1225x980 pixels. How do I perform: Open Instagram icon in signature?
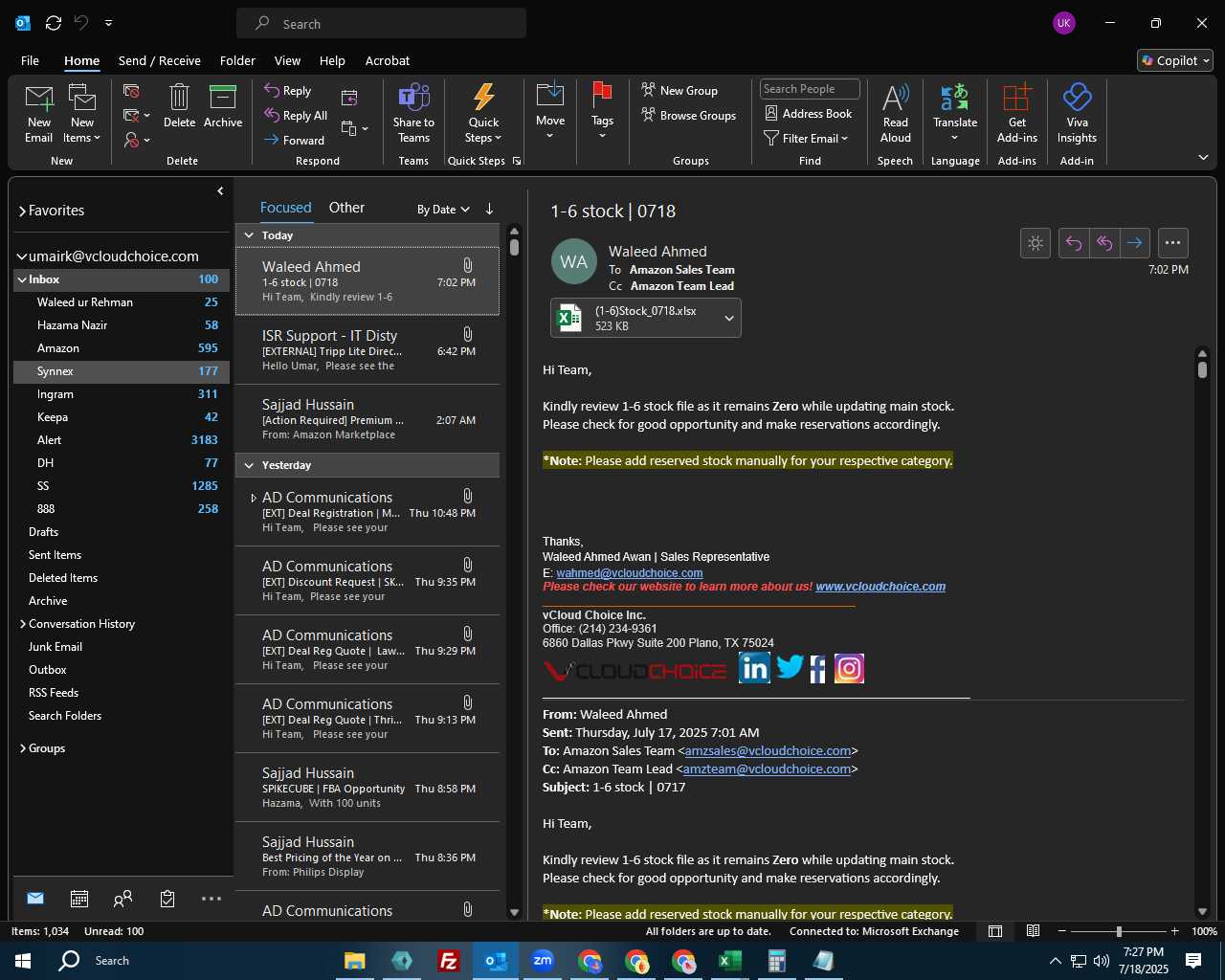849,668
